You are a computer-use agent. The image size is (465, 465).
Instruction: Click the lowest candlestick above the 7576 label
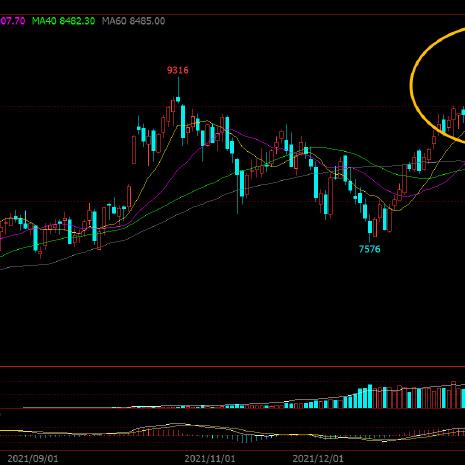[x=370, y=227]
